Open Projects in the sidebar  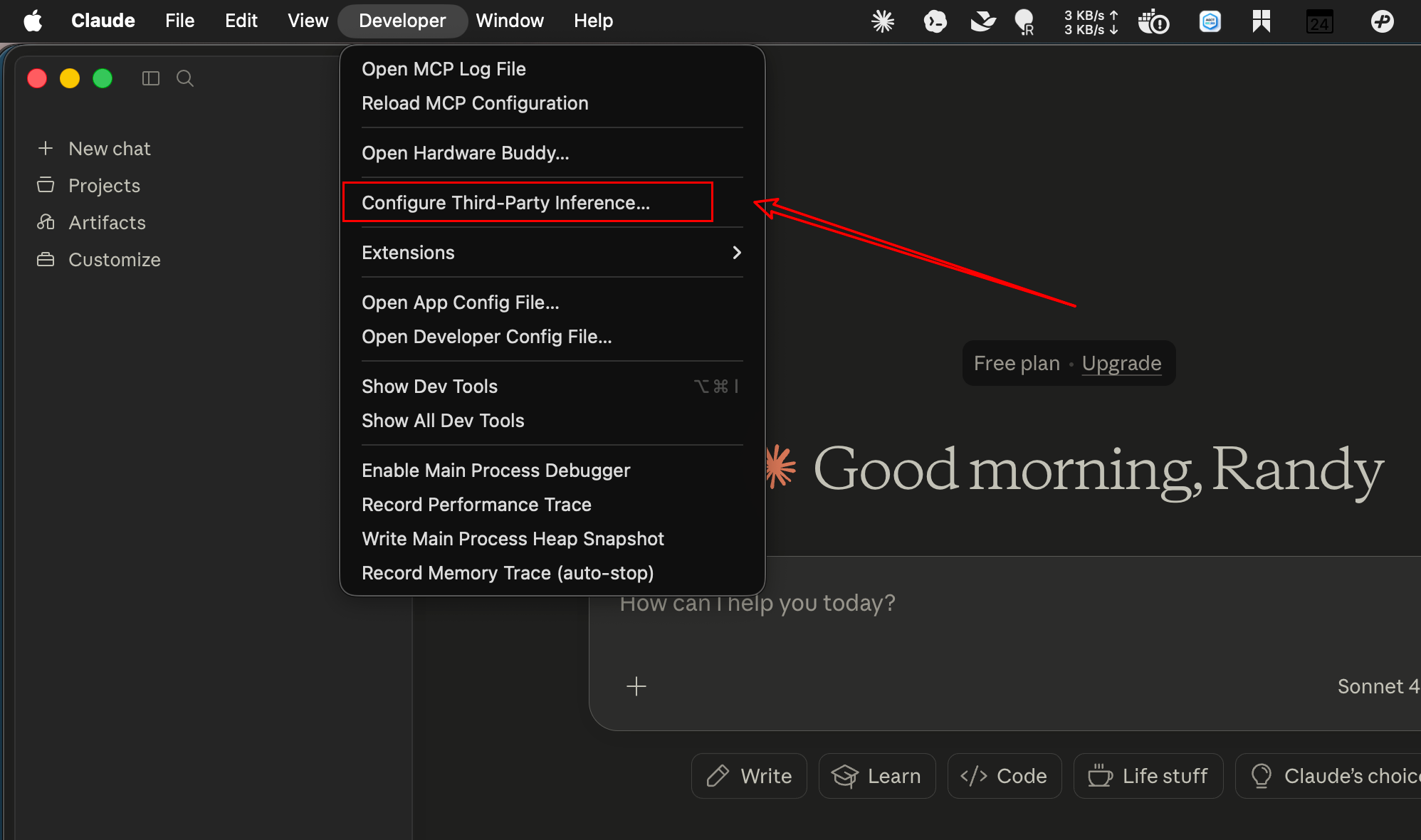coord(104,185)
